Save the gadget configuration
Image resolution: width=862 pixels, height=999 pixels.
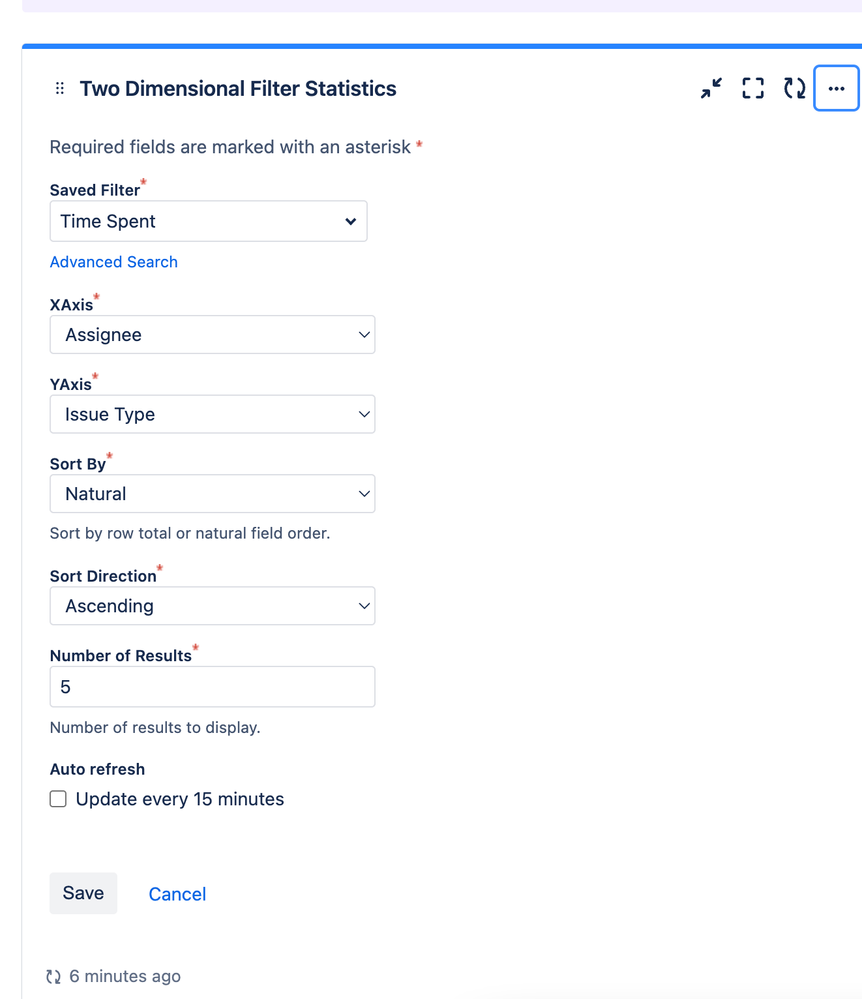coord(83,893)
